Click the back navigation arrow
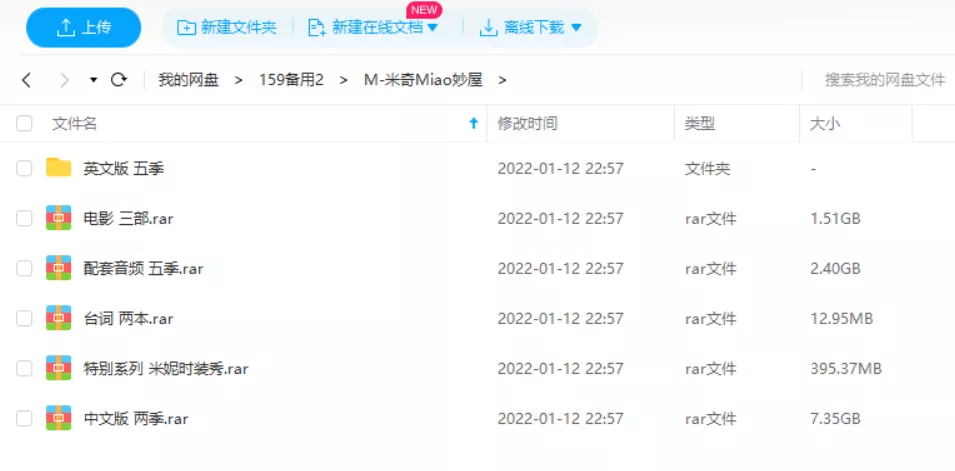 click(x=27, y=80)
